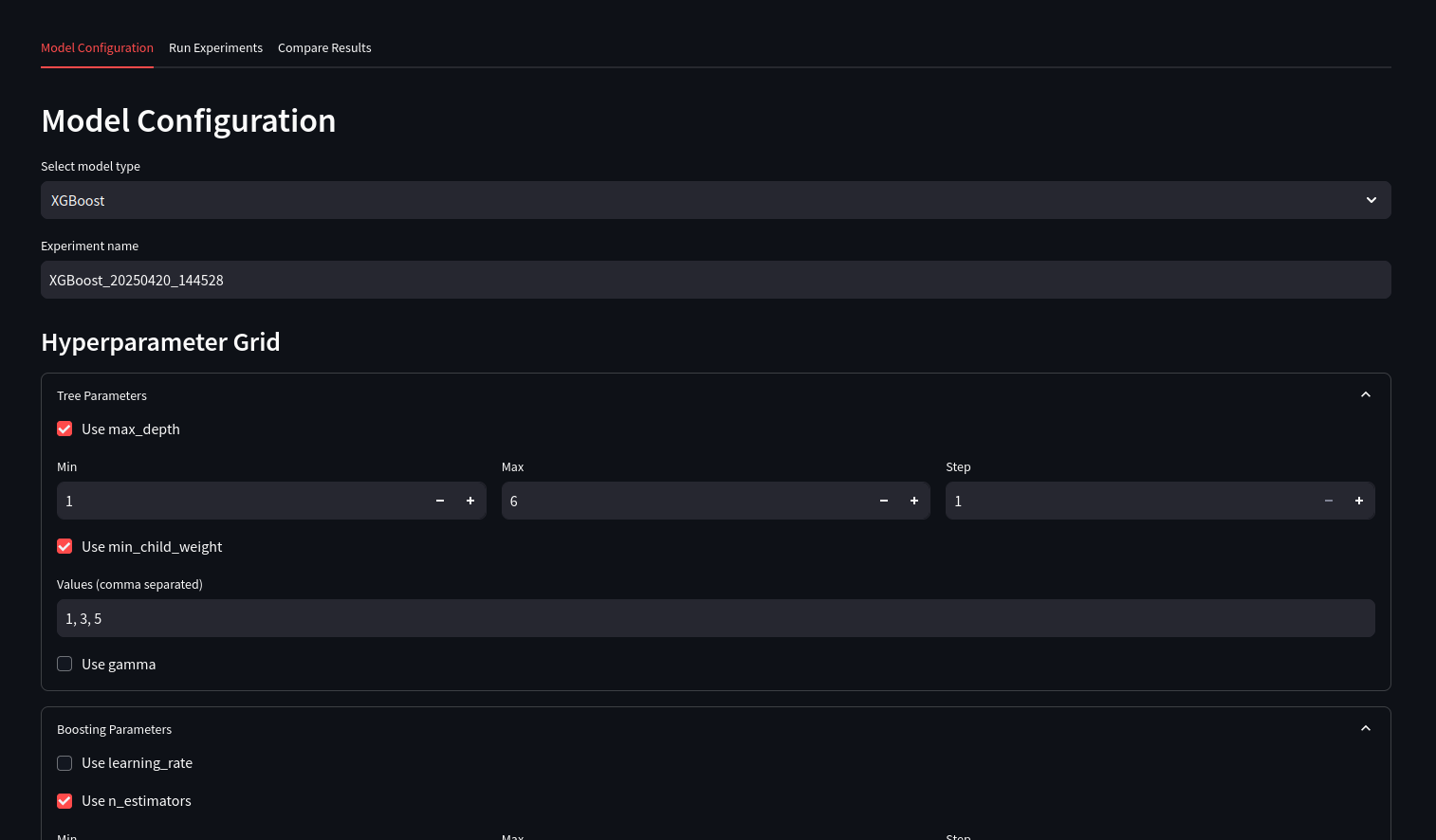
Task: Uncheck Use n_estimators option
Action: click(64, 801)
